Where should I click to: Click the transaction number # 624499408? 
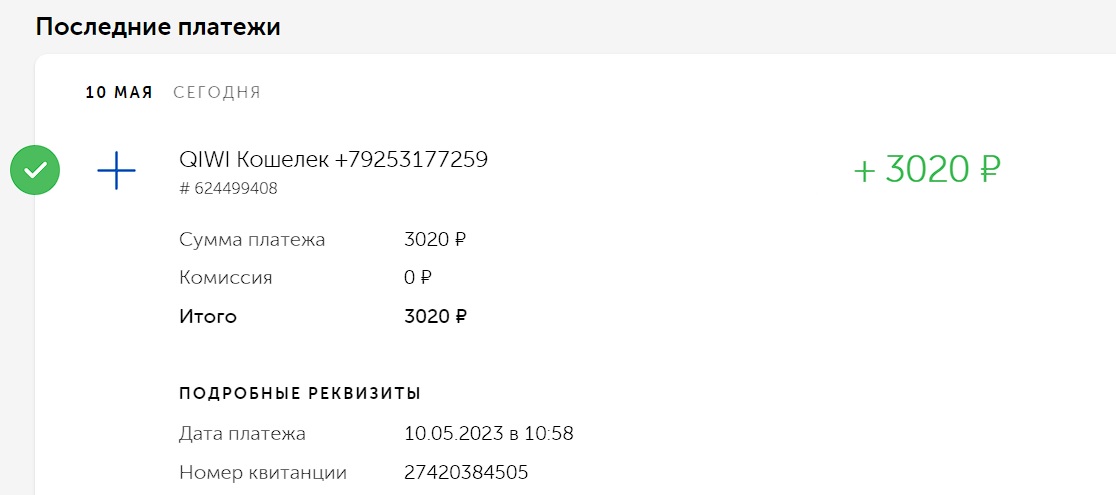[x=228, y=188]
